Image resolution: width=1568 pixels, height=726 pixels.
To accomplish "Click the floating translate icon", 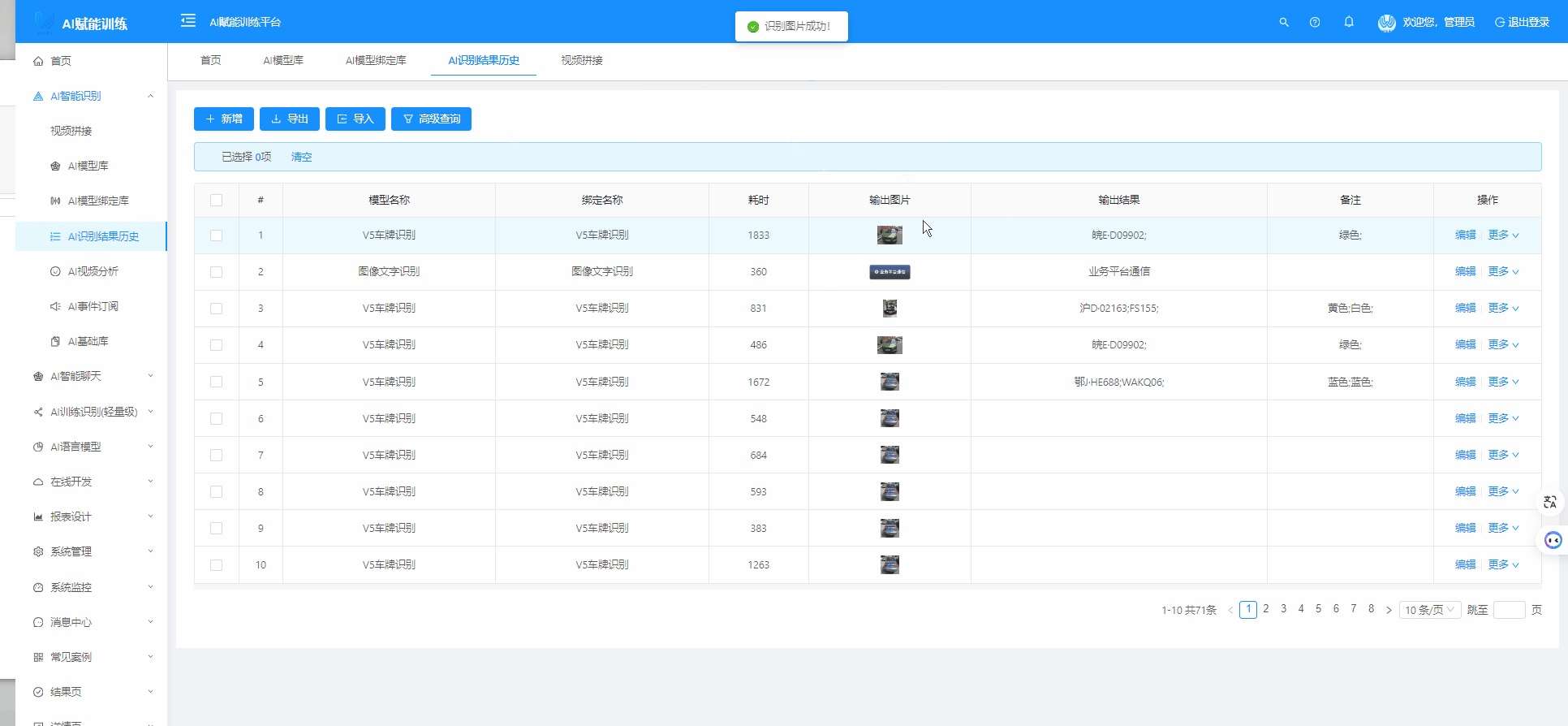I will coord(1550,502).
